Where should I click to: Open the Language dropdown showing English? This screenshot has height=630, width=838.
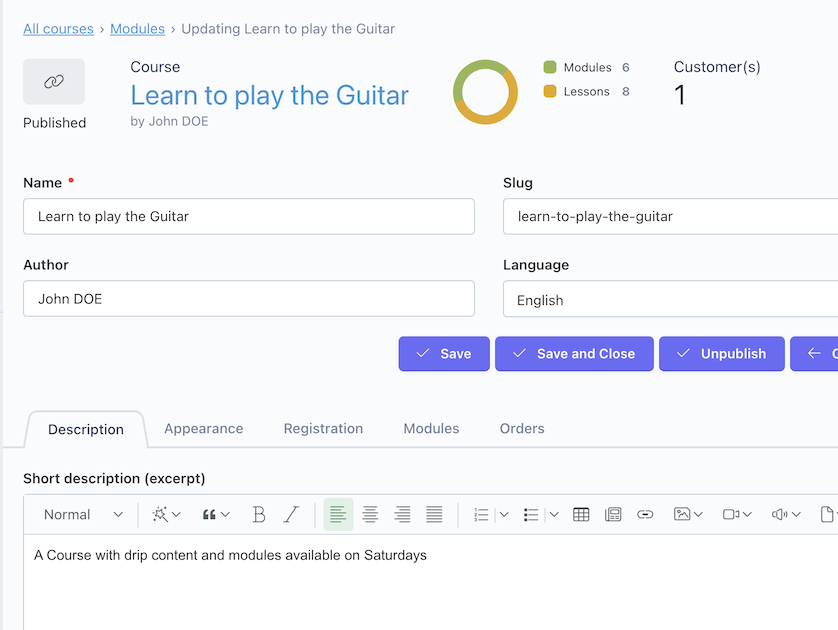pyautogui.click(x=670, y=299)
